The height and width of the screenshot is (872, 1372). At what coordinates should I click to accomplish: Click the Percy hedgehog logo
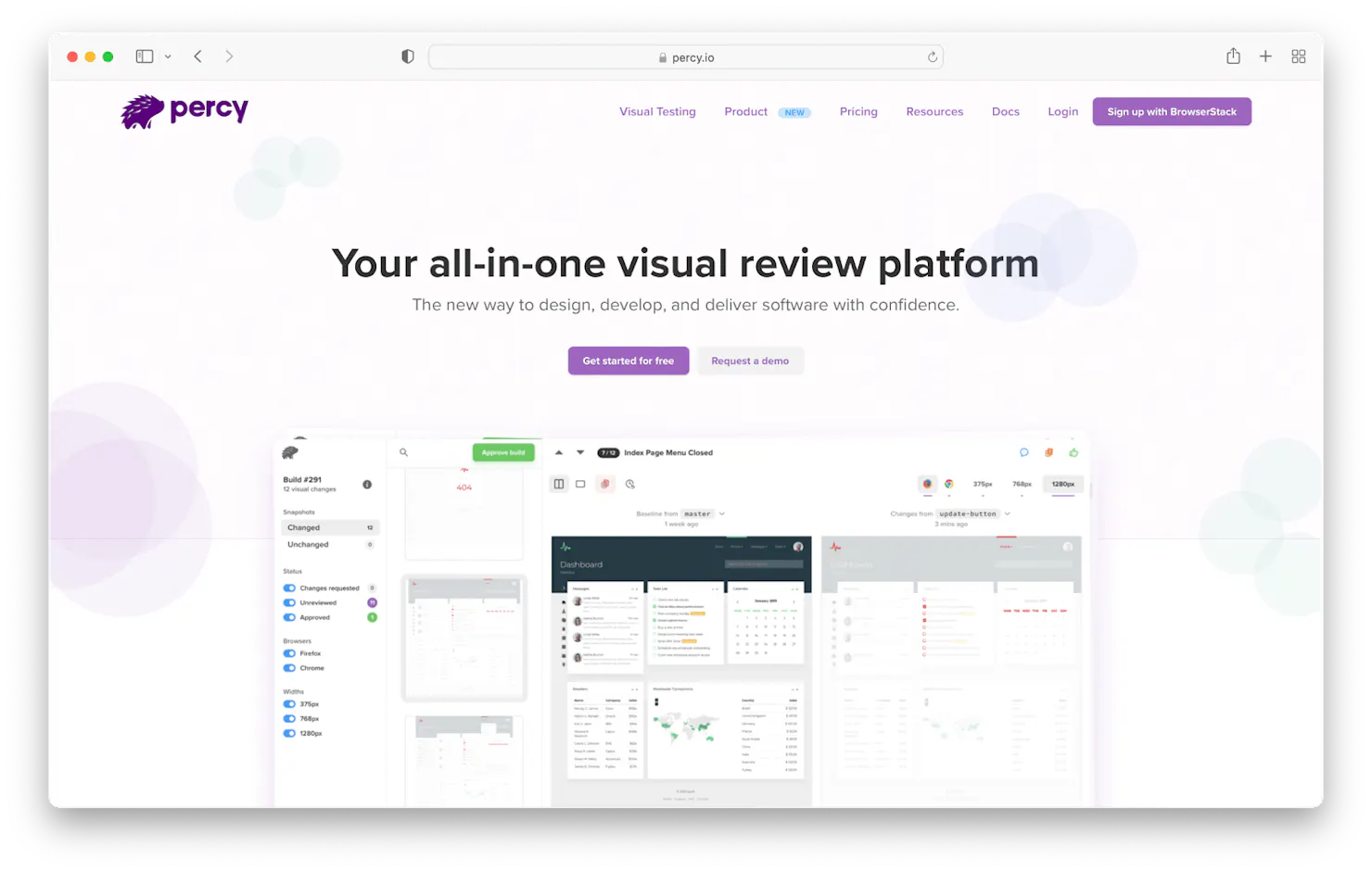point(185,111)
